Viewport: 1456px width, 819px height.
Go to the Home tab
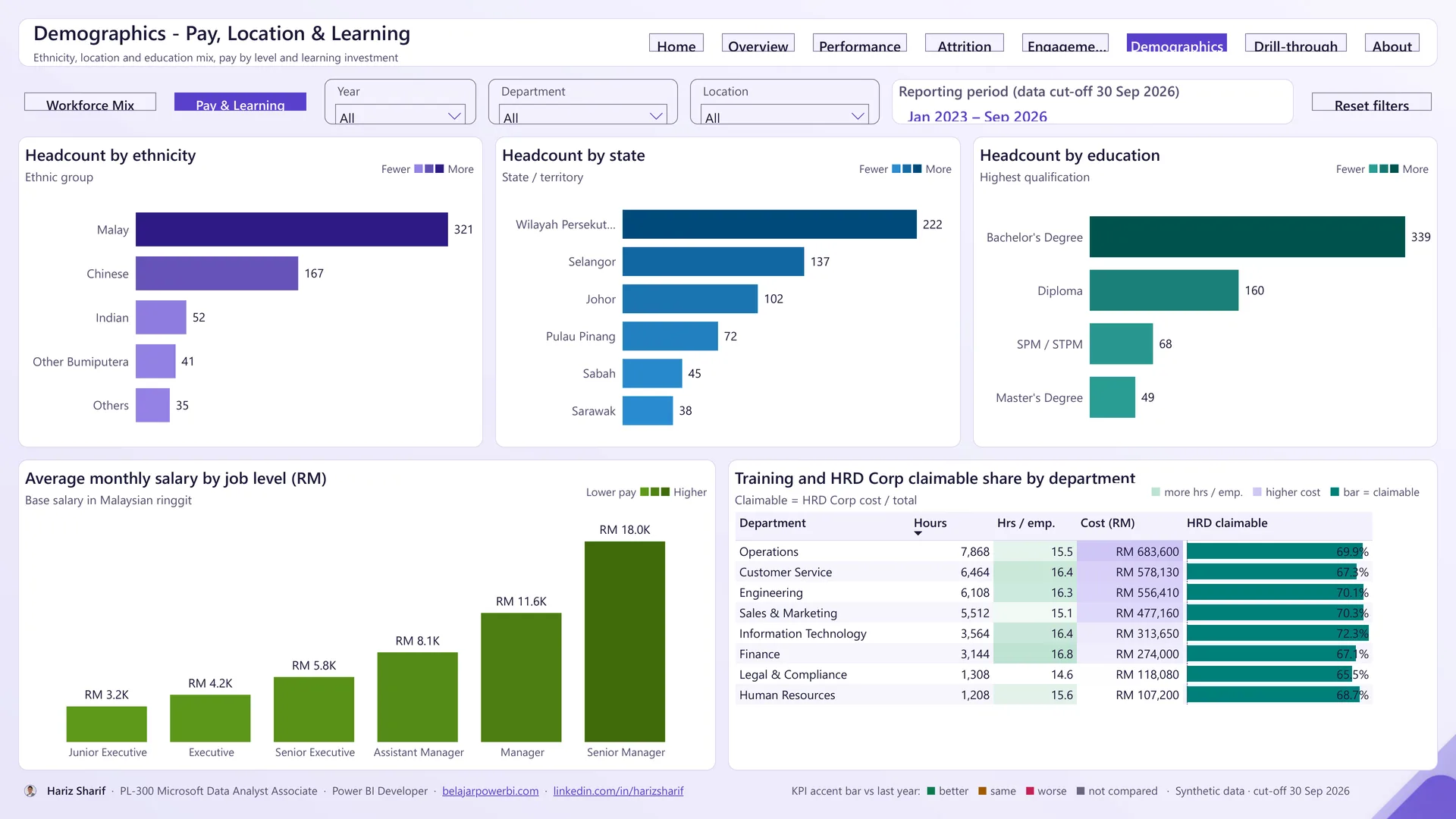(676, 43)
